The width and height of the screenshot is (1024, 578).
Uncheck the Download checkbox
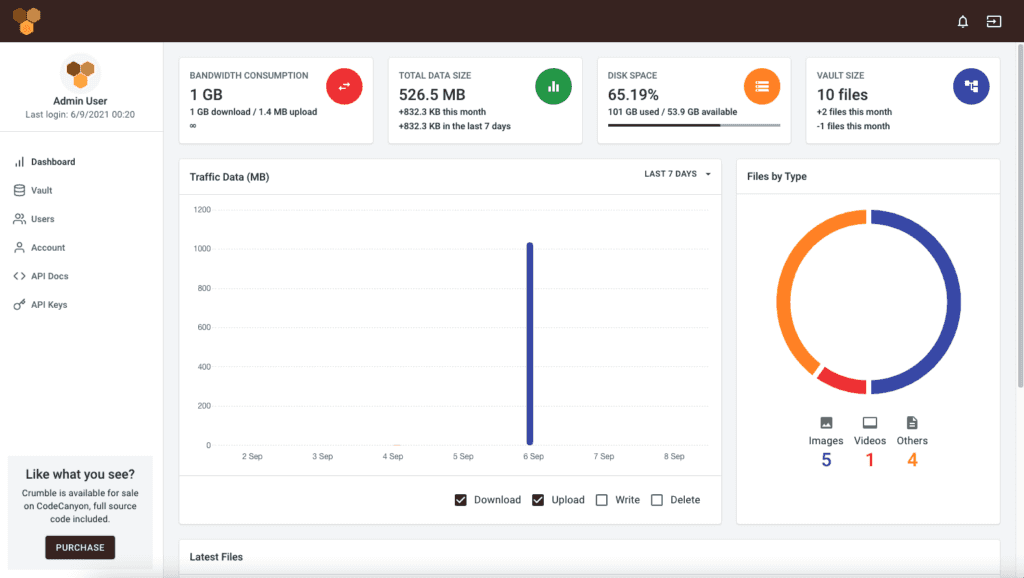pyautogui.click(x=461, y=499)
